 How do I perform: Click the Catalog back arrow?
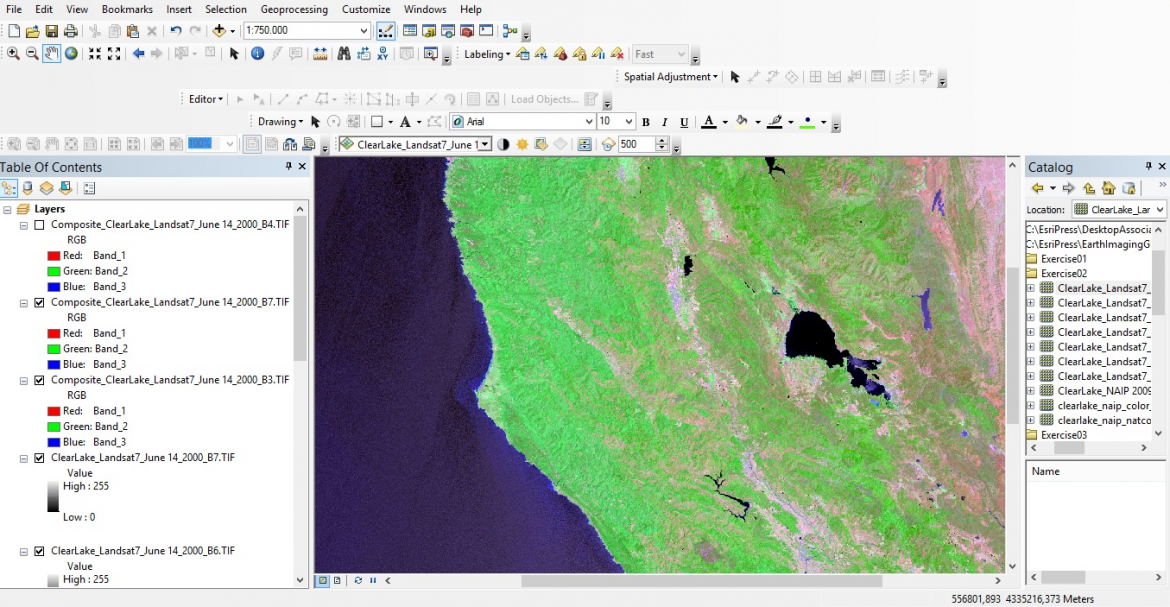click(x=1037, y=188)
